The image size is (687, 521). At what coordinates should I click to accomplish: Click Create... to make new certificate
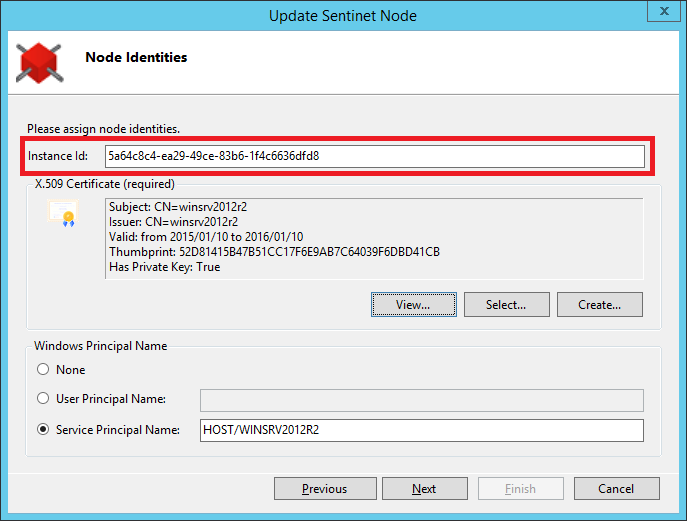599,305
